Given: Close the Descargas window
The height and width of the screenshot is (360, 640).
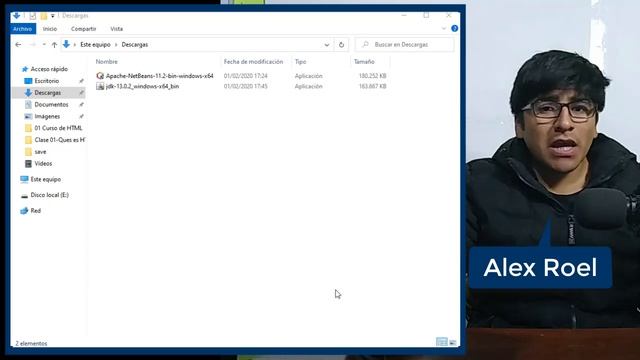Looking at the screenshot, I should [449, 16].
